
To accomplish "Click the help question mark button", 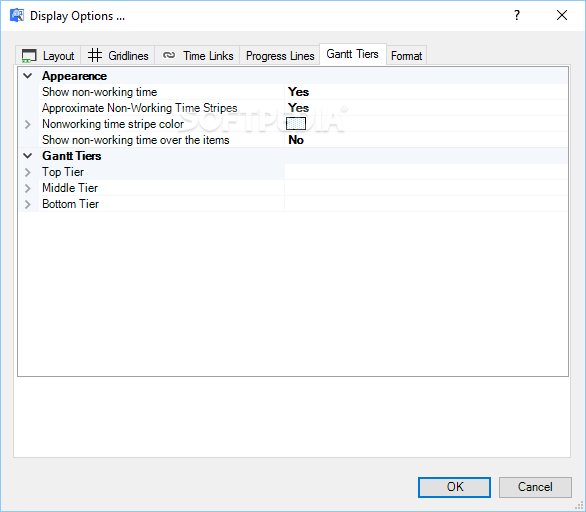I will pos(517,15).
